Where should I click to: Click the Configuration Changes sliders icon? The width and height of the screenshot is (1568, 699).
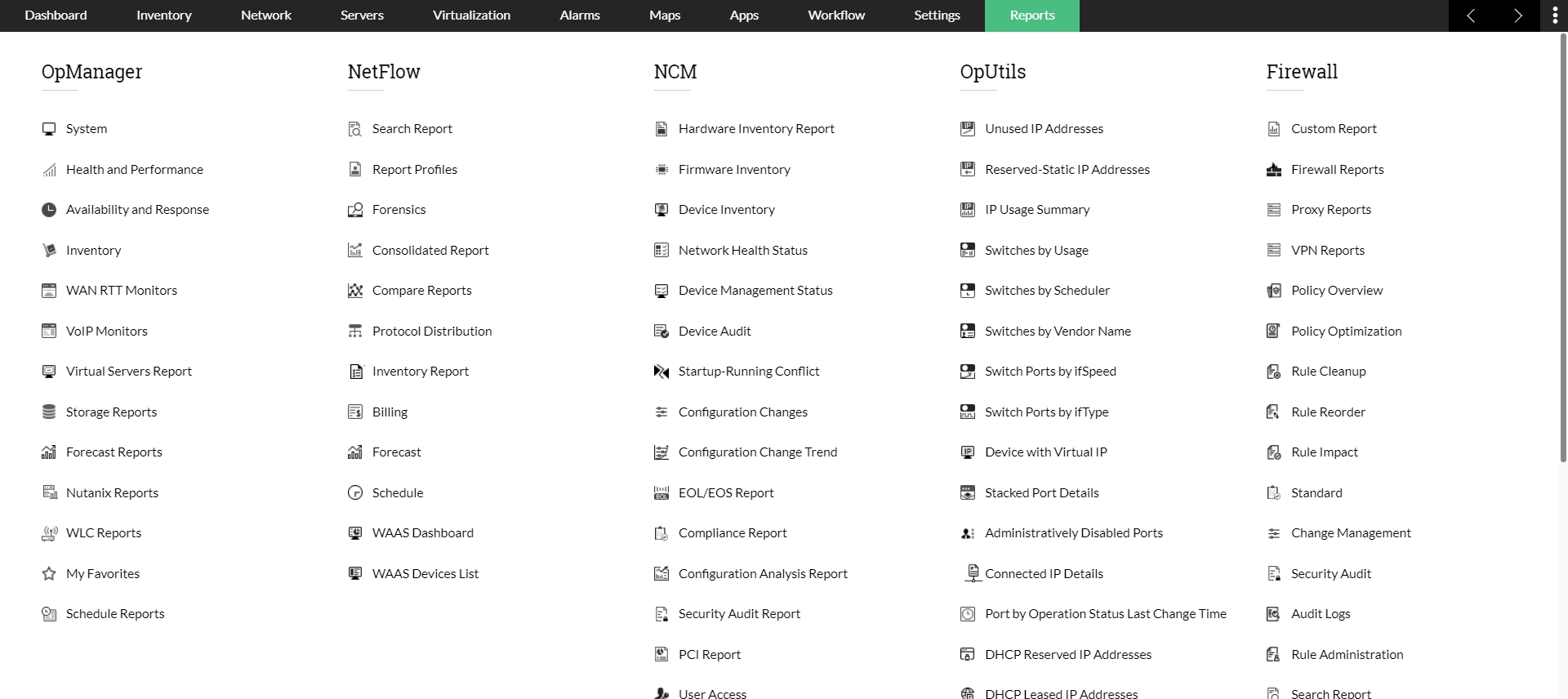[661, 412]
